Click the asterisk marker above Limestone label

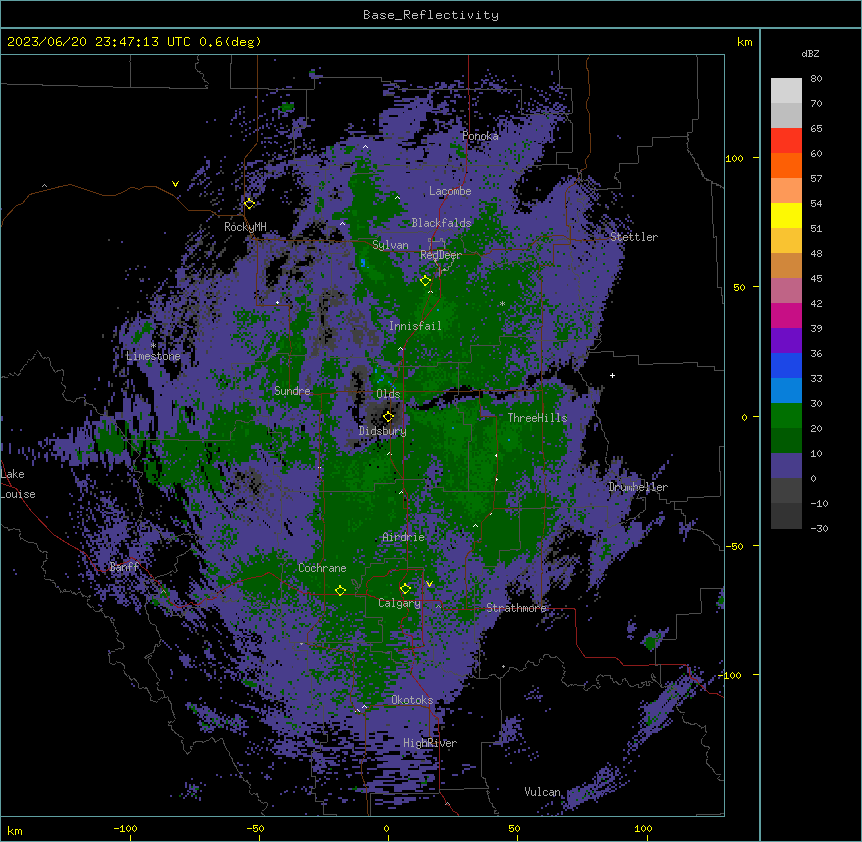[x=153, y=346]
